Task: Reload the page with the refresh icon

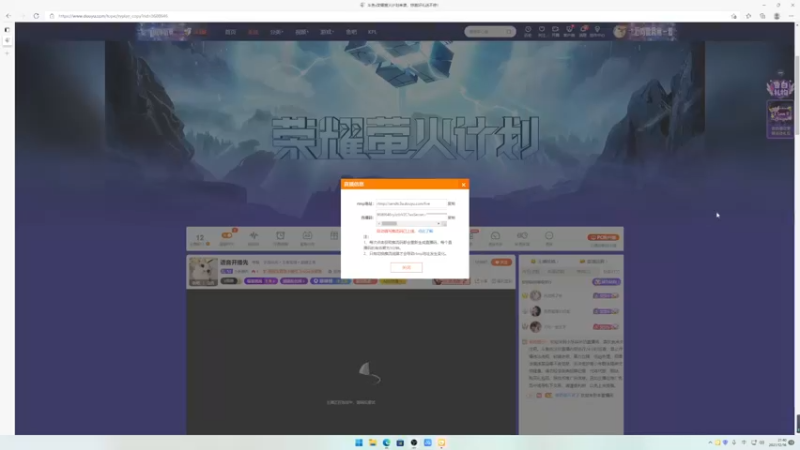Action: pyautogui.click(x=36, y=16)
